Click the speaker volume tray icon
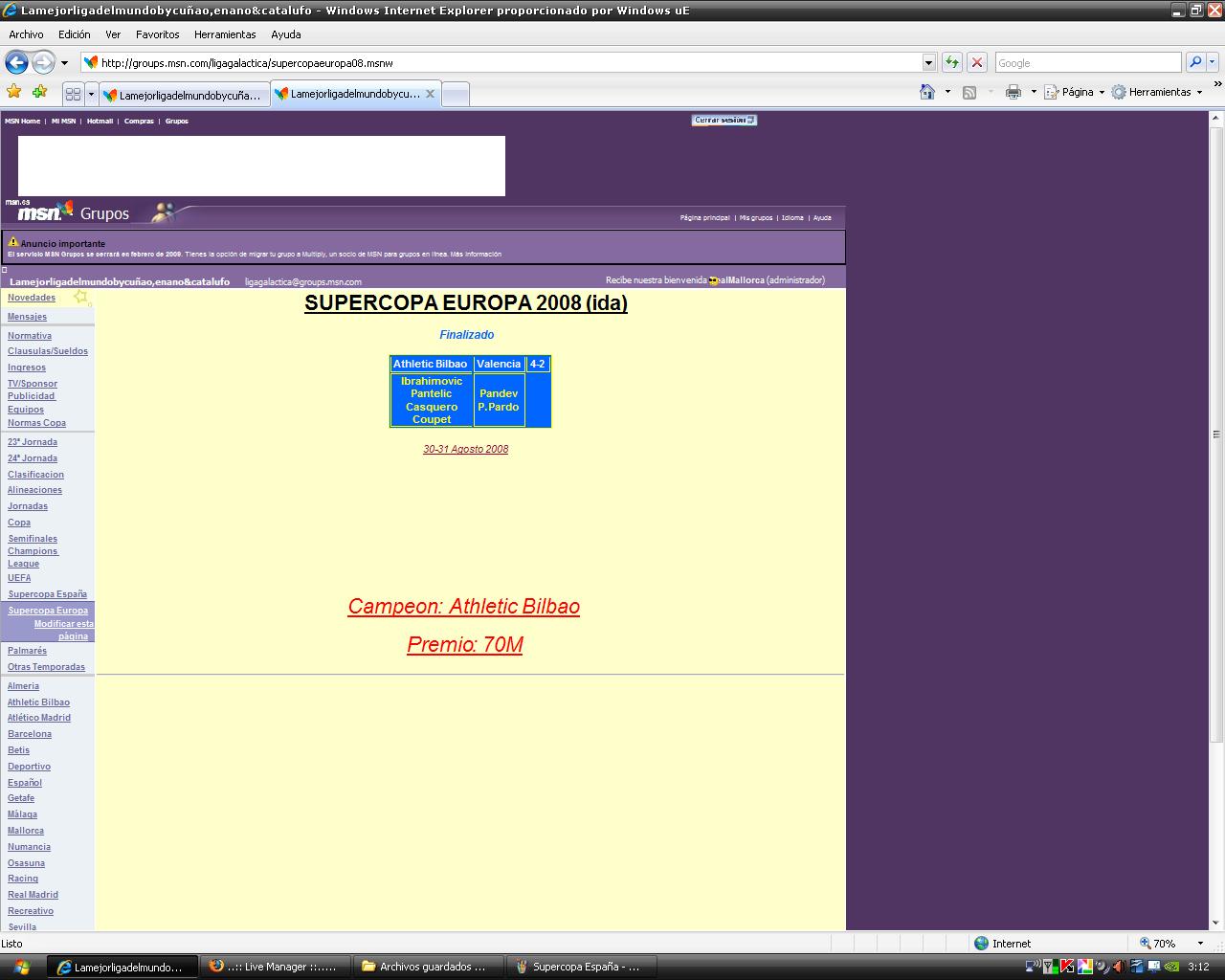Screen dimensions: 1225x980 coord(1118,967)
